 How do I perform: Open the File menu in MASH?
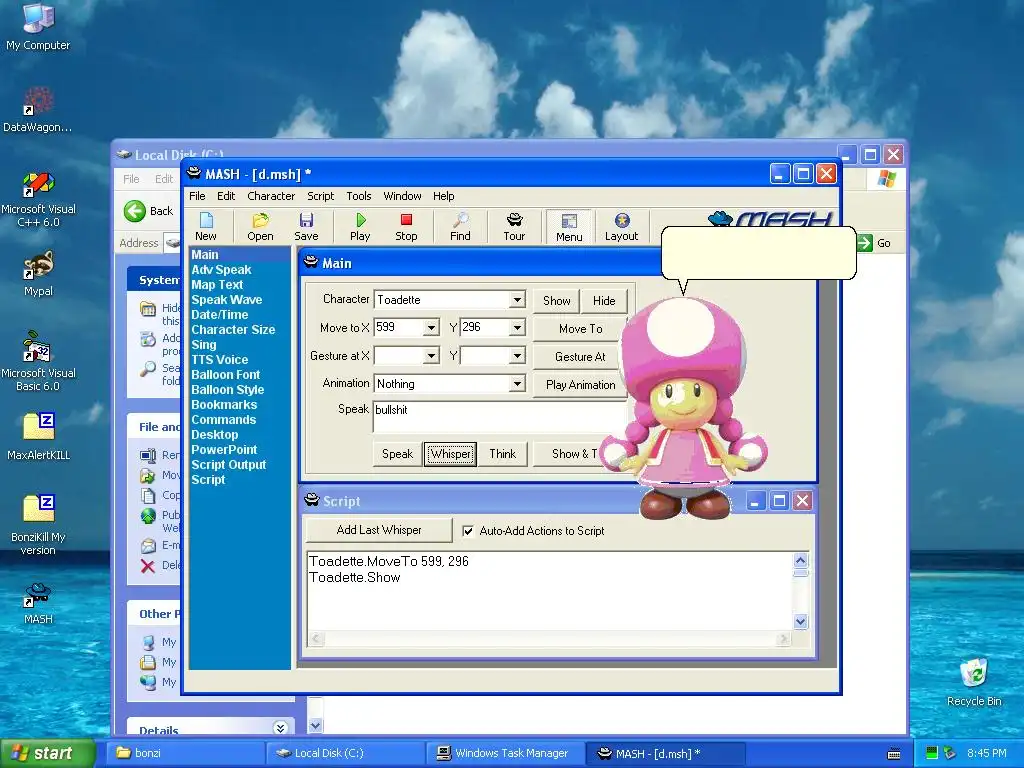tap(197, 196)
